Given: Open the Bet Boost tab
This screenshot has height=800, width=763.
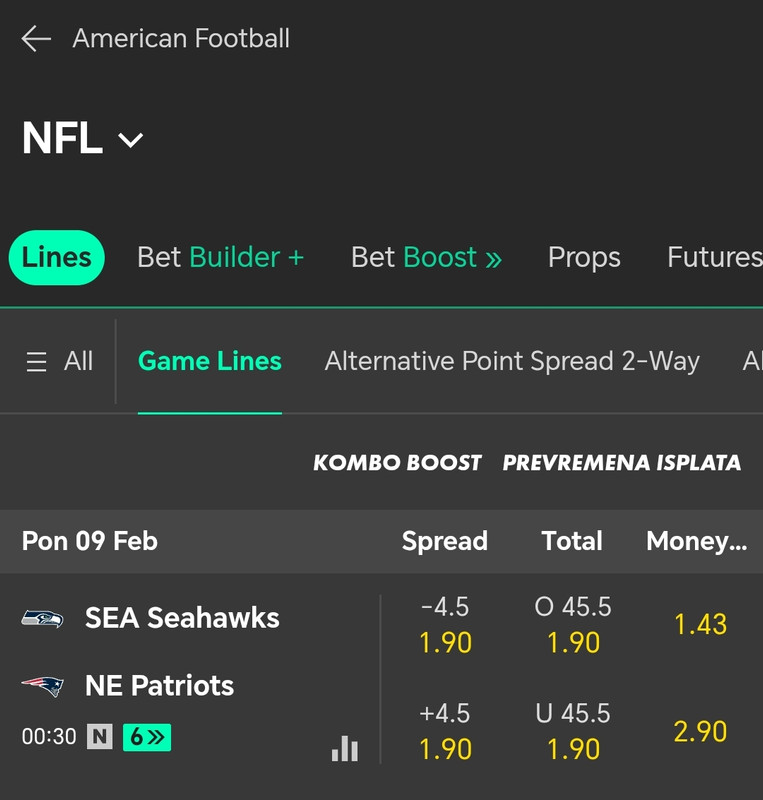Looking at the screenshot, I should 426,257.
